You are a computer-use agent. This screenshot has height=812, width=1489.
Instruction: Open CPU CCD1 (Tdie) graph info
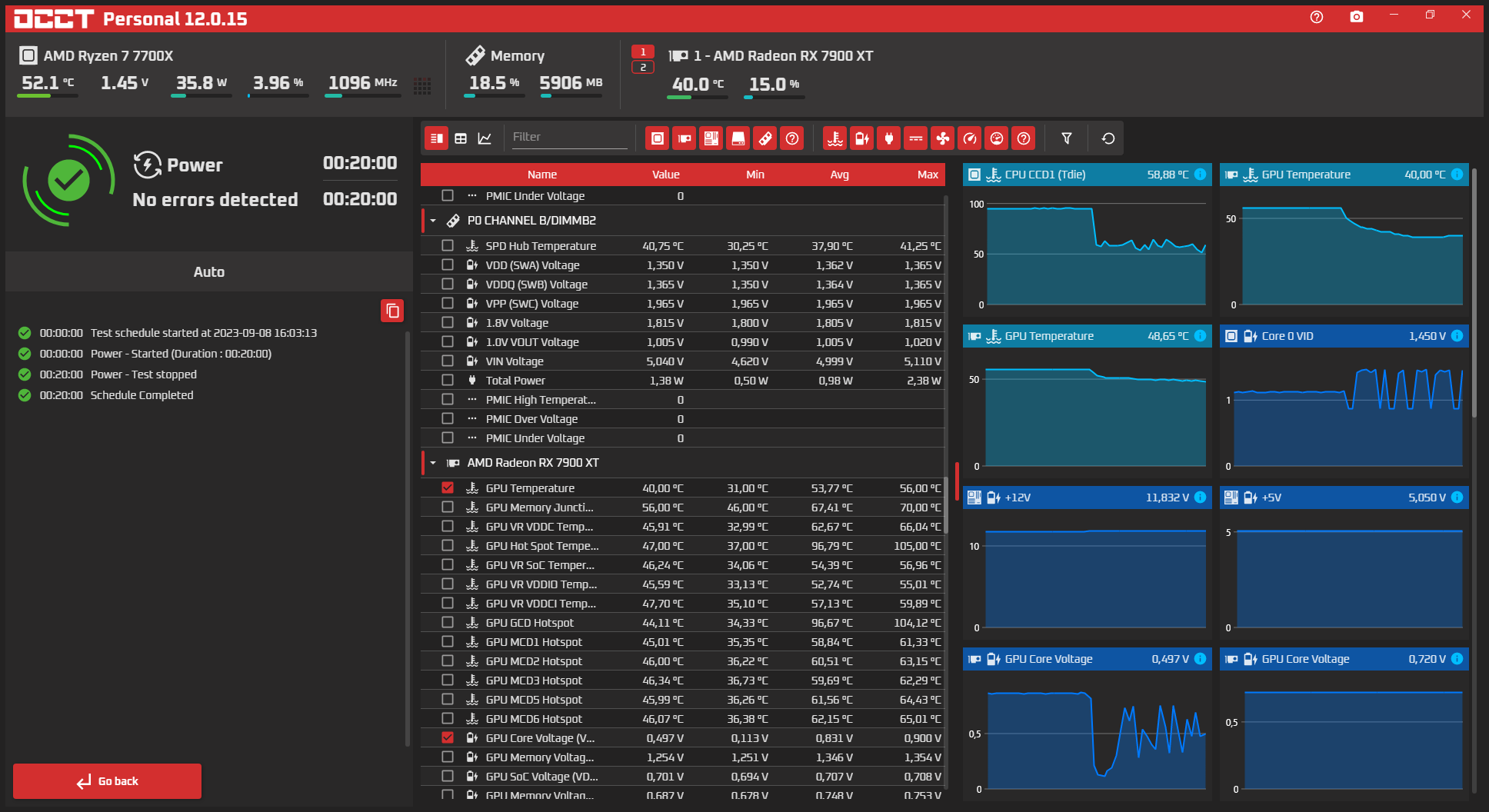(x=1200, y=175)
